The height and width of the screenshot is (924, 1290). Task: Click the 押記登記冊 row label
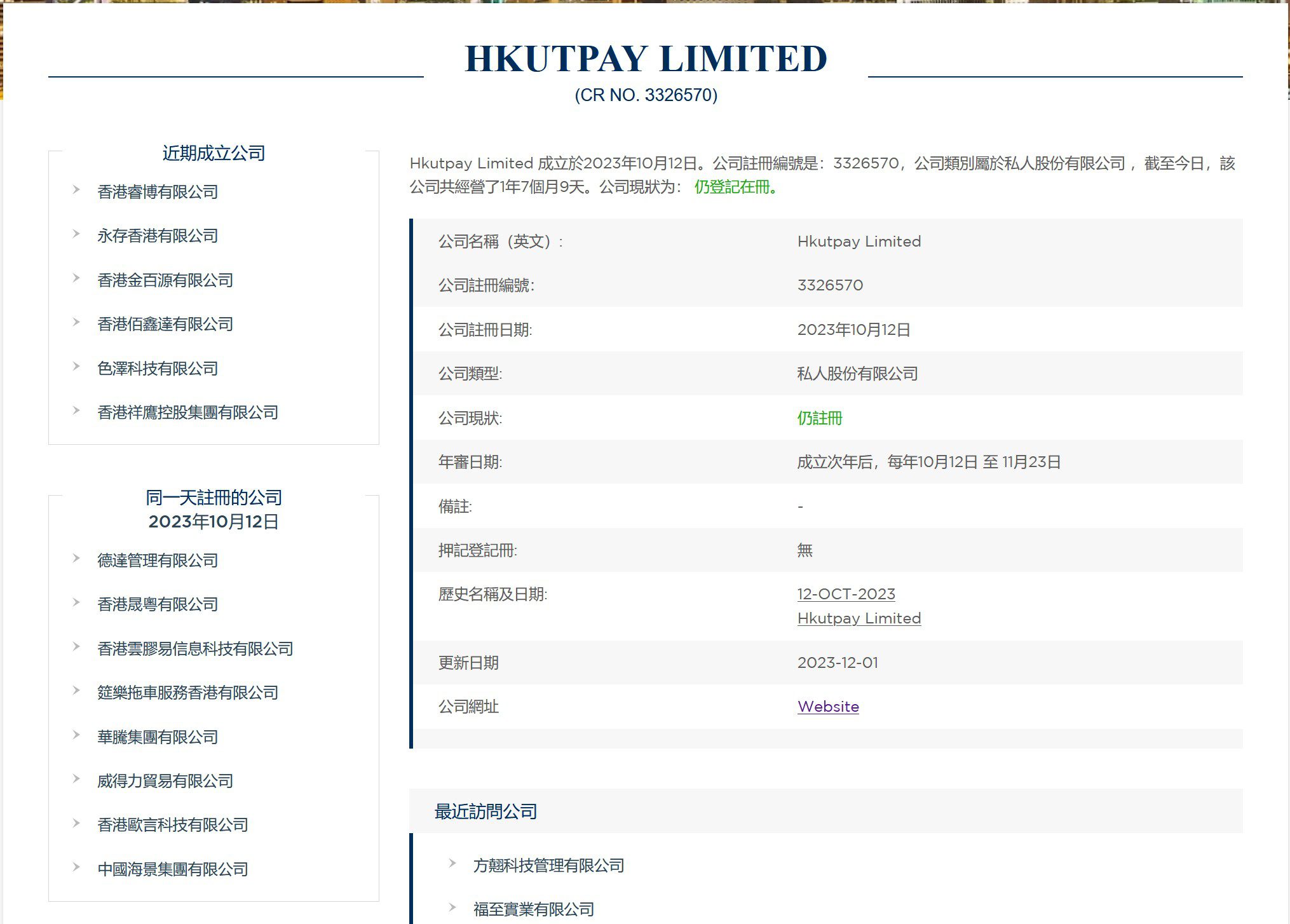478,550
